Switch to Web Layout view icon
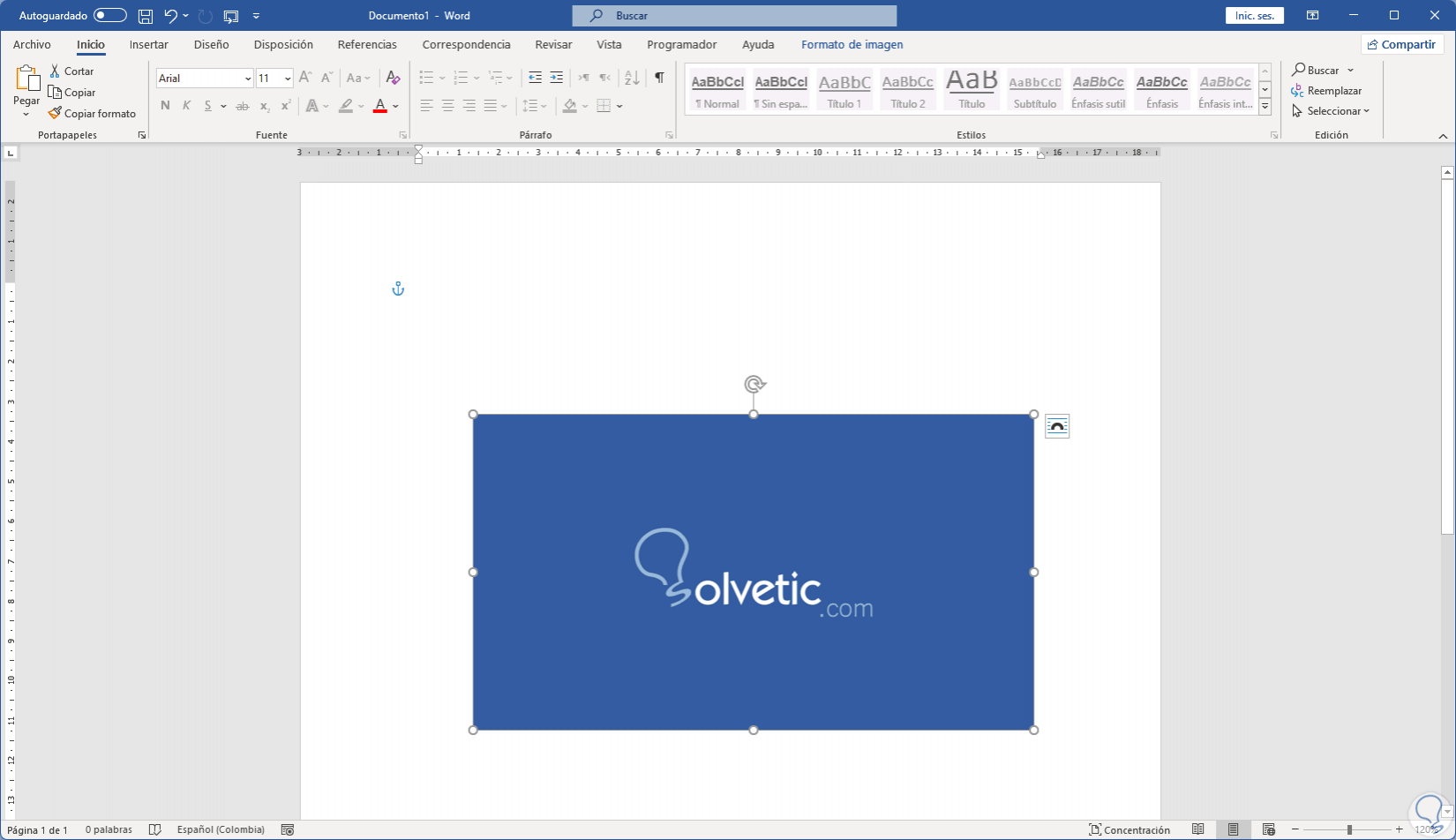1456x840 pixels. [x=1269, y=829]
